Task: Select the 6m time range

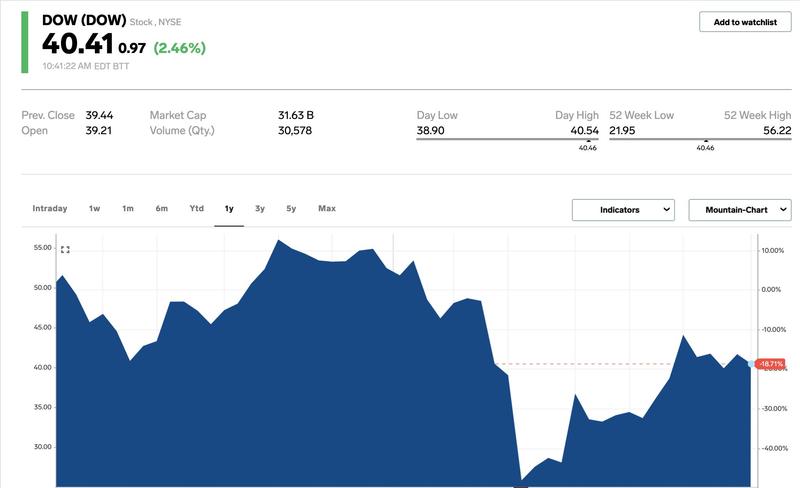Action: pos(162,208)
